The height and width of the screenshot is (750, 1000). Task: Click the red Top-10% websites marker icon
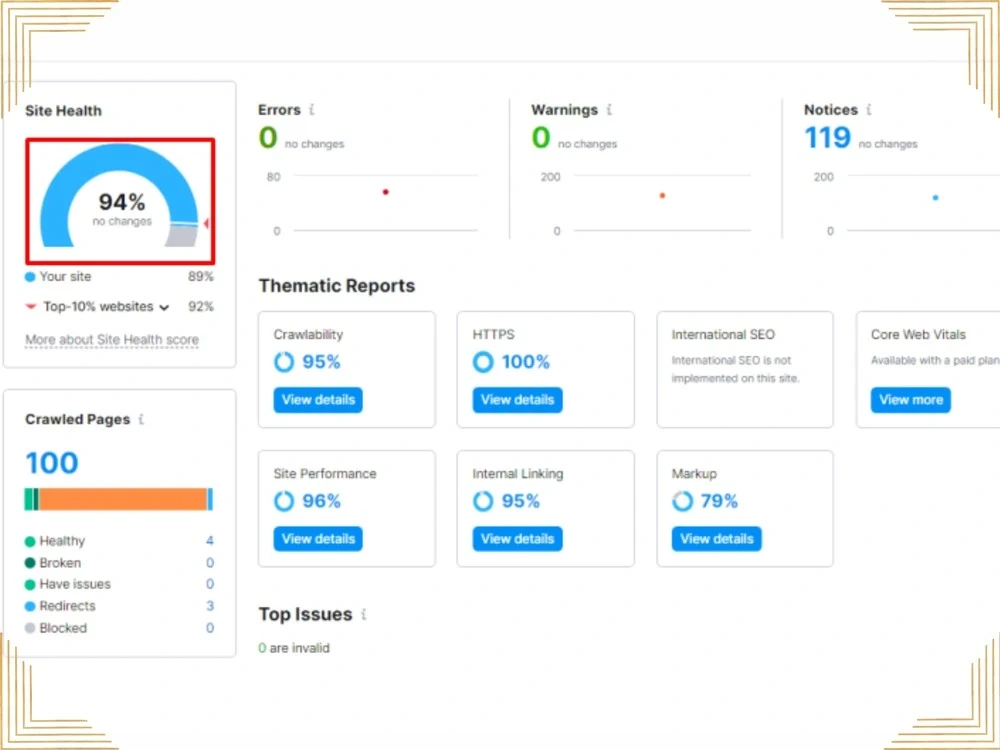click(31, 307)
